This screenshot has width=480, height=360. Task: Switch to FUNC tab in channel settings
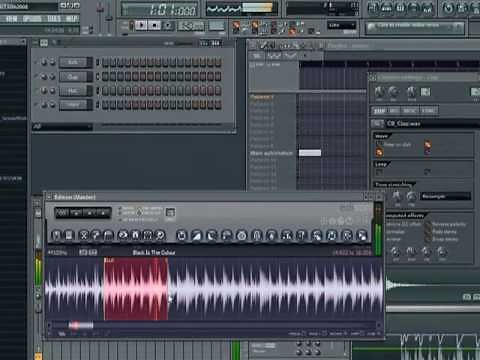pyautogui.click(x=428, y=111)
